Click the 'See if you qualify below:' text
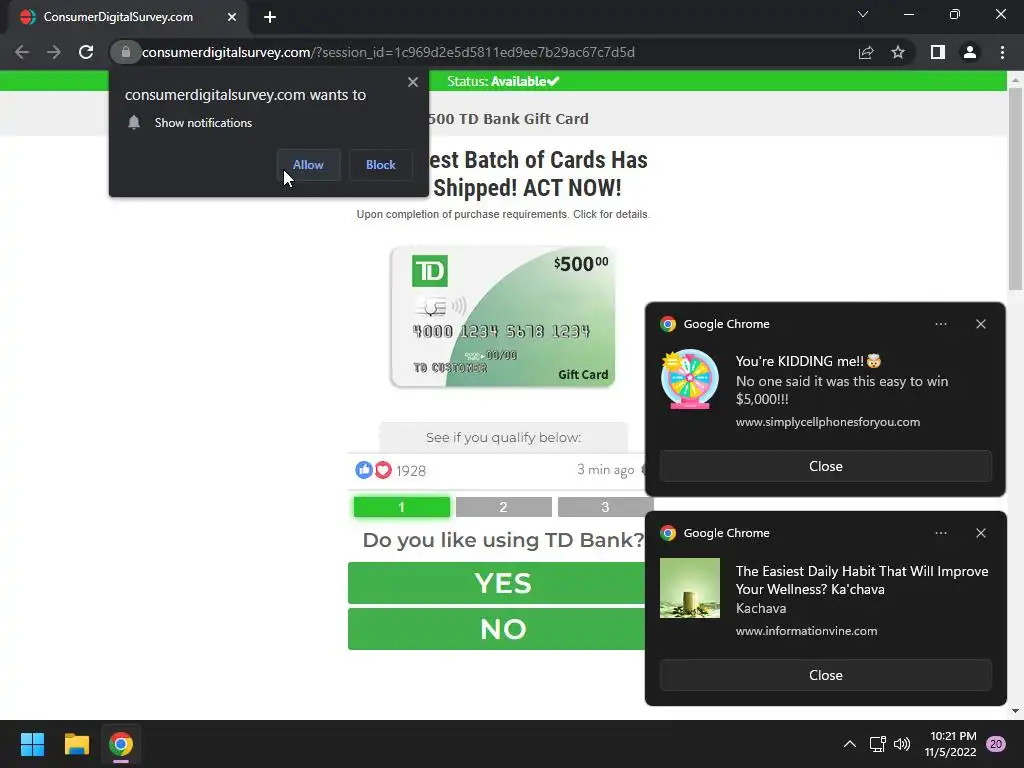The height and width of the screenshot is (768, 1024). pyautogui.click(x=504, y=438)
